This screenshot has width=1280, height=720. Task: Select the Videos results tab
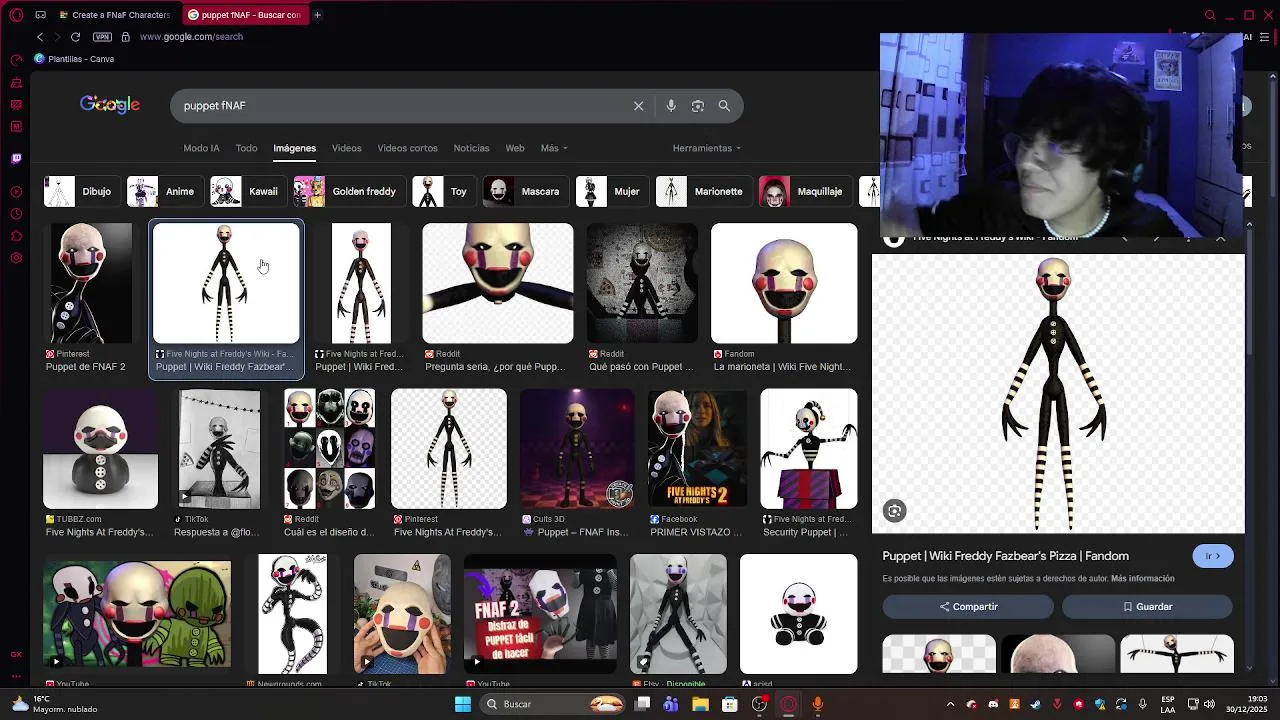pos(346,148)
